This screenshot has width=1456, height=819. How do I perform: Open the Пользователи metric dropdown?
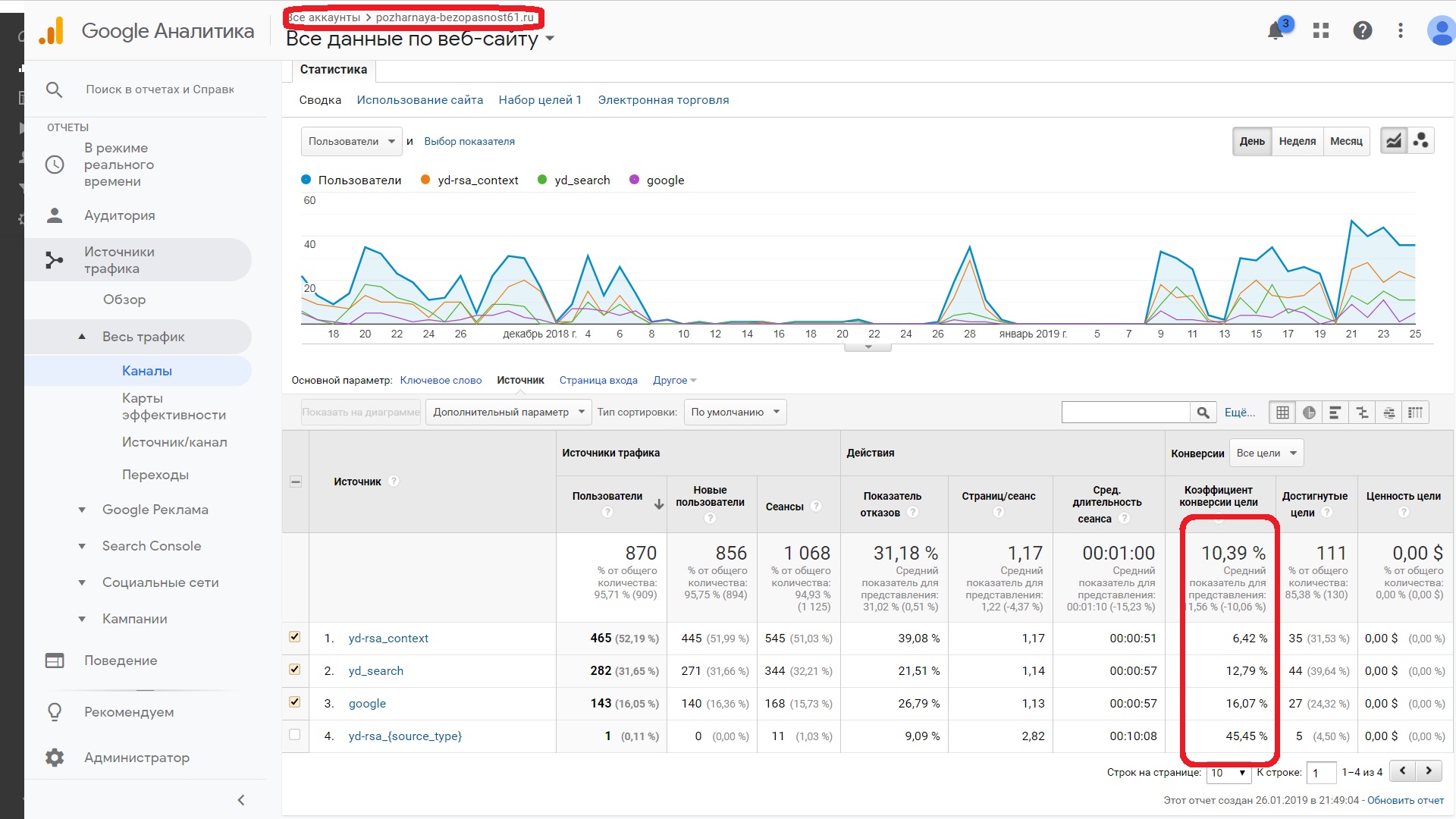click(x=352, y=141)
